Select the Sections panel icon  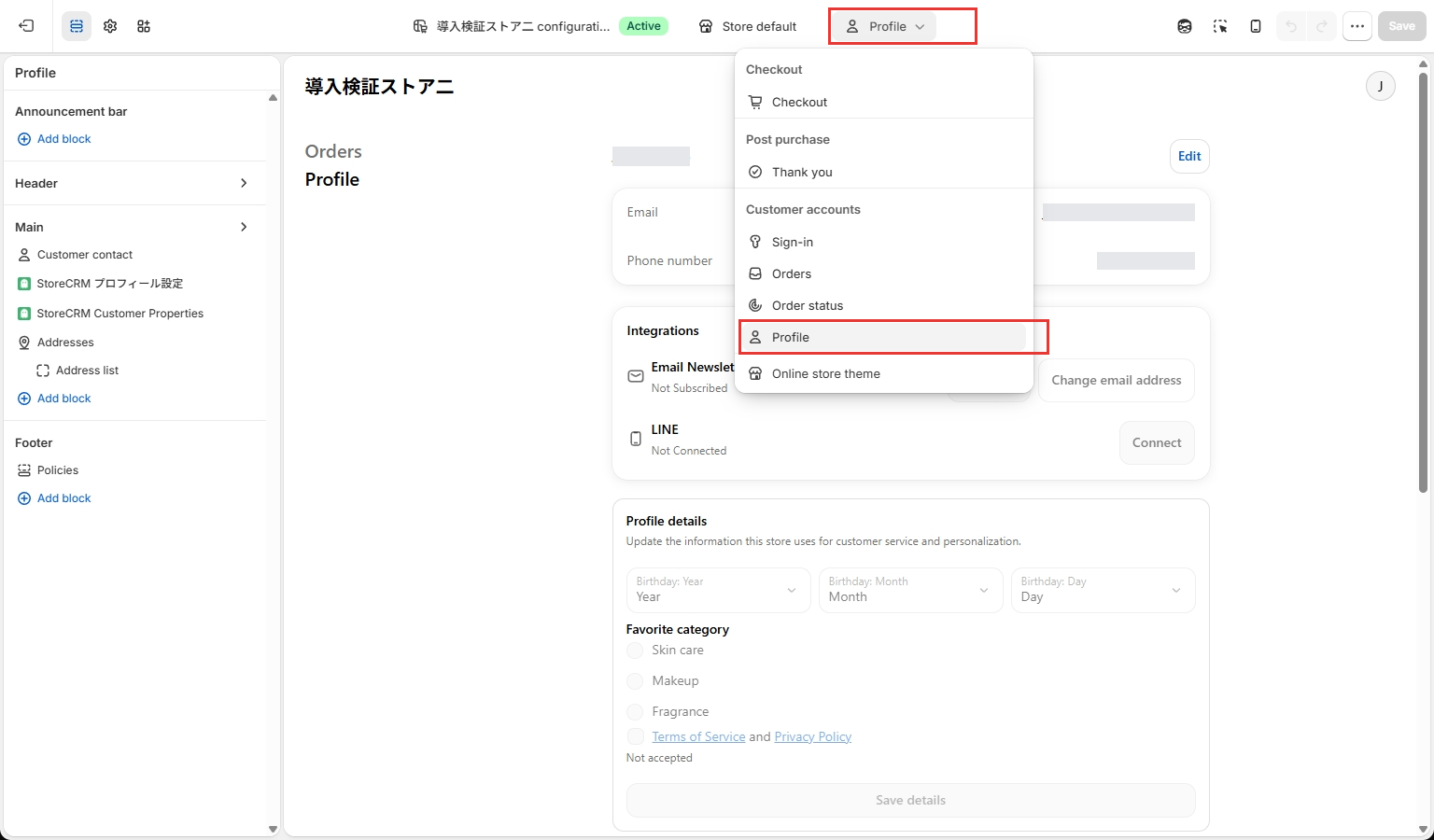[77, 26]
